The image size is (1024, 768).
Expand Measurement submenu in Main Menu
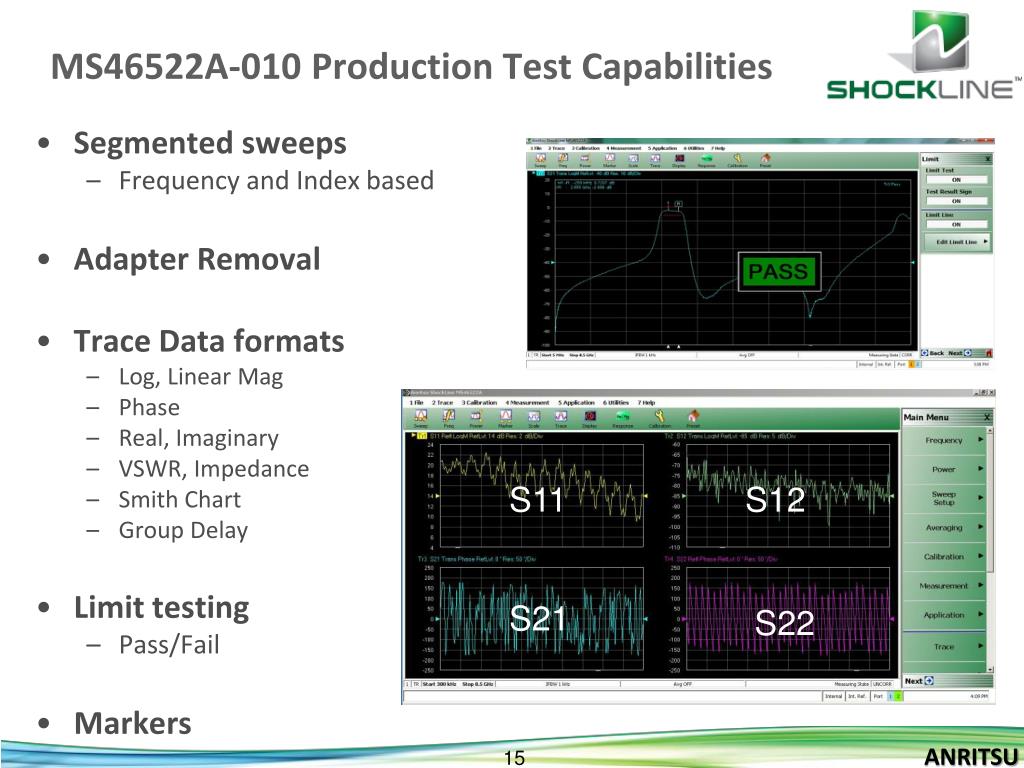(x=944, y=586)
